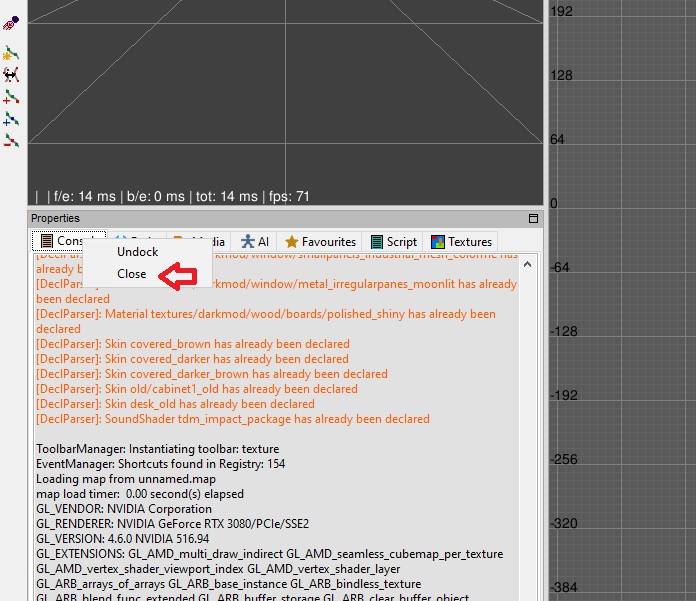Open the Script tab
This screenshot has height=601, width=696.
393,241
